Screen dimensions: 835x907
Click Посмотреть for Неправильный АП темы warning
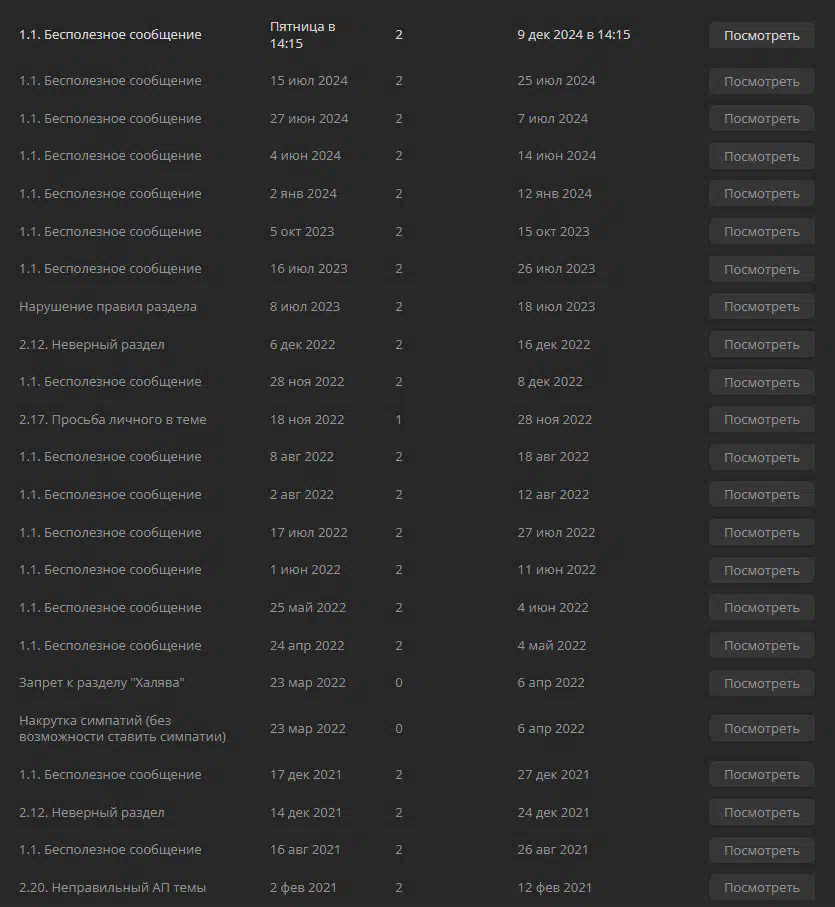762,887
